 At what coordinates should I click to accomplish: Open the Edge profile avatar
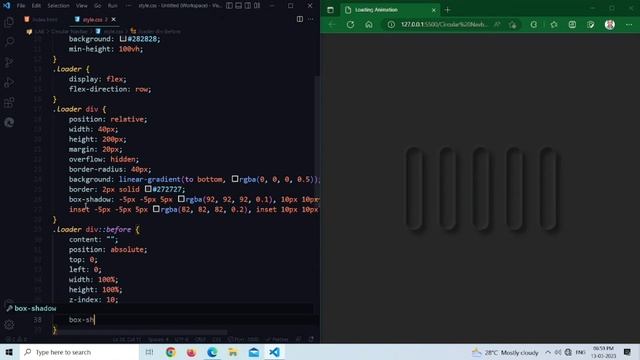[610, 24]
